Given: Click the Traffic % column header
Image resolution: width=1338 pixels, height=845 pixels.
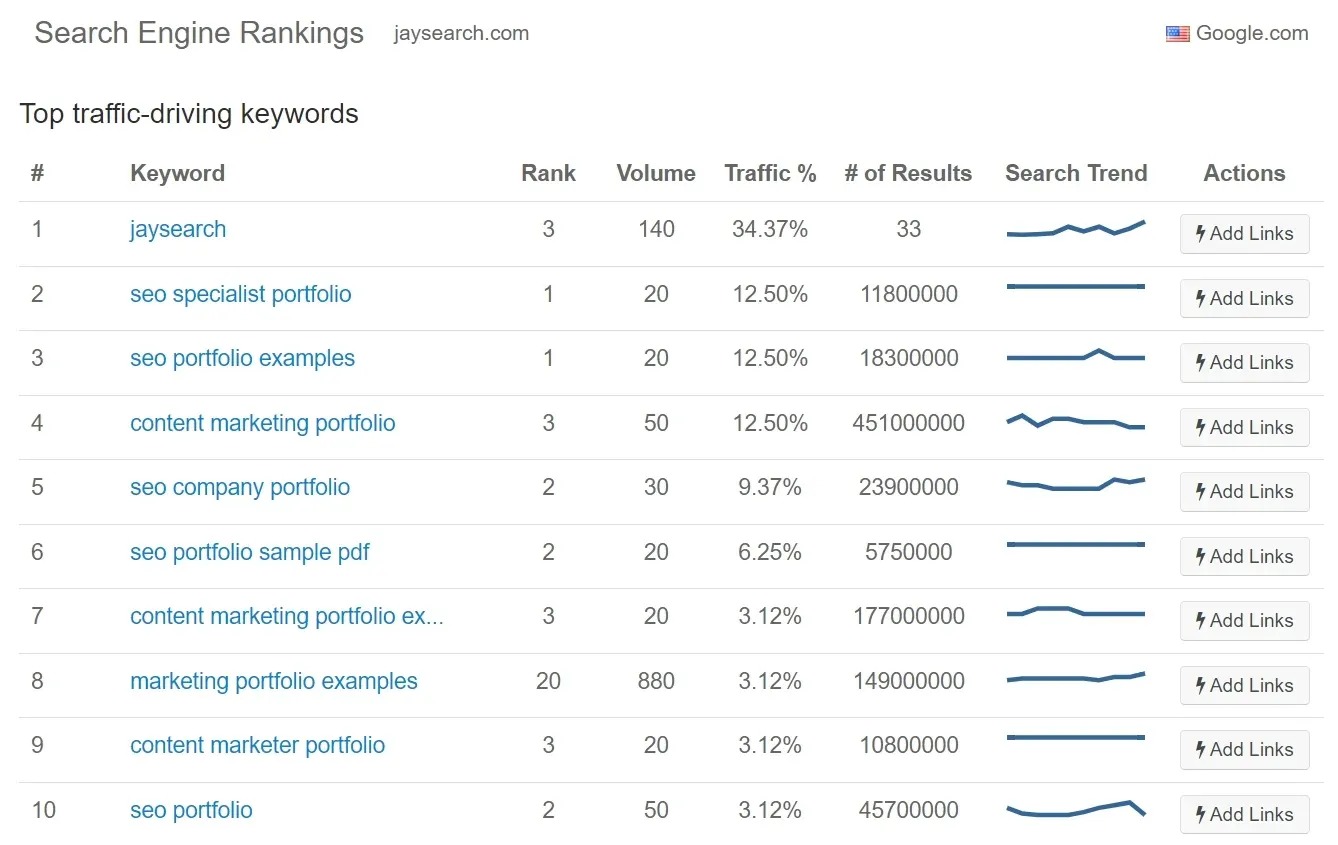Looking at the screenshot, I should 770,173.
